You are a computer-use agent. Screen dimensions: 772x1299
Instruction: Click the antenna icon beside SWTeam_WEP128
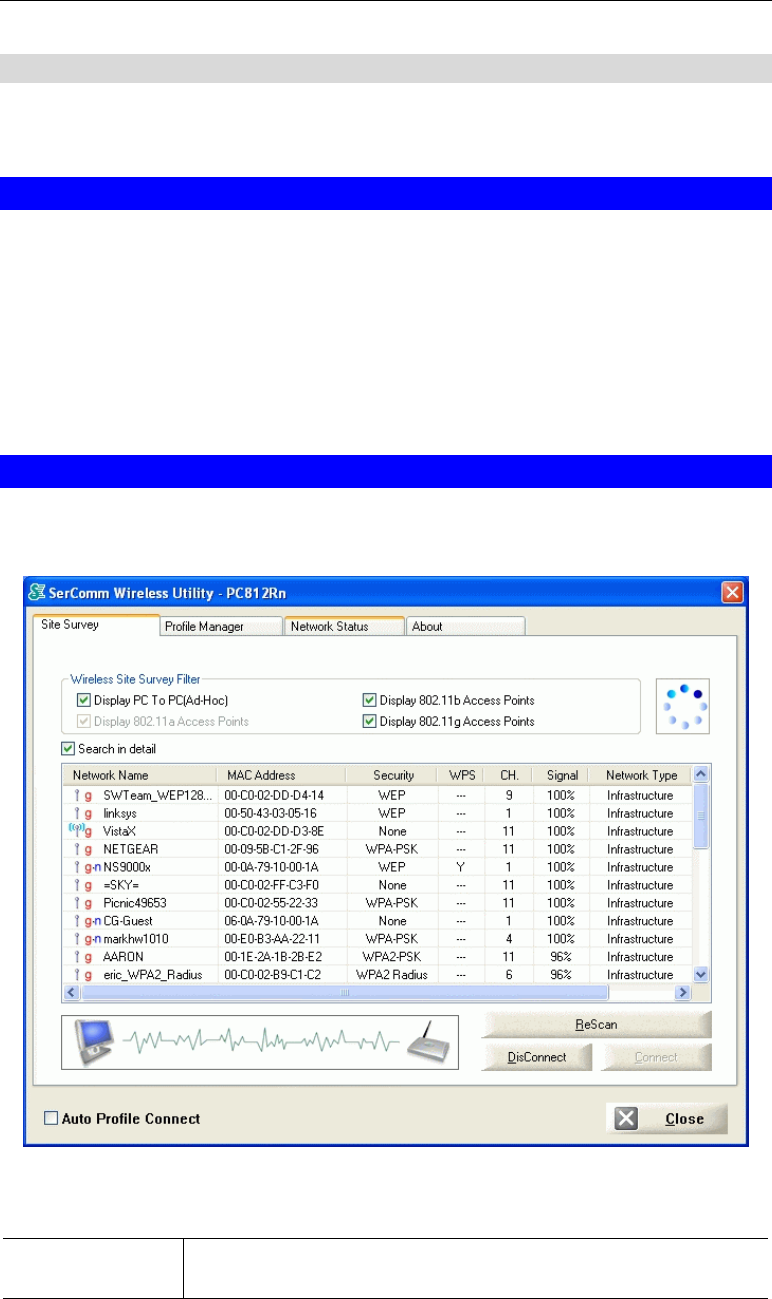click(76, 795)
